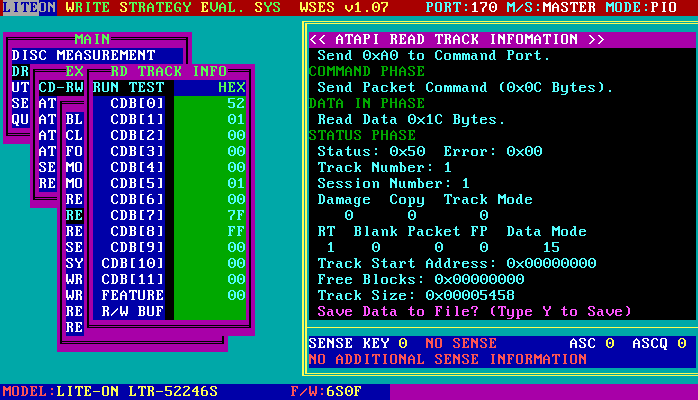Click the FEATURE value field
Image resolution: width=698 pixels, height=400 pixels.
coord(235,295)
